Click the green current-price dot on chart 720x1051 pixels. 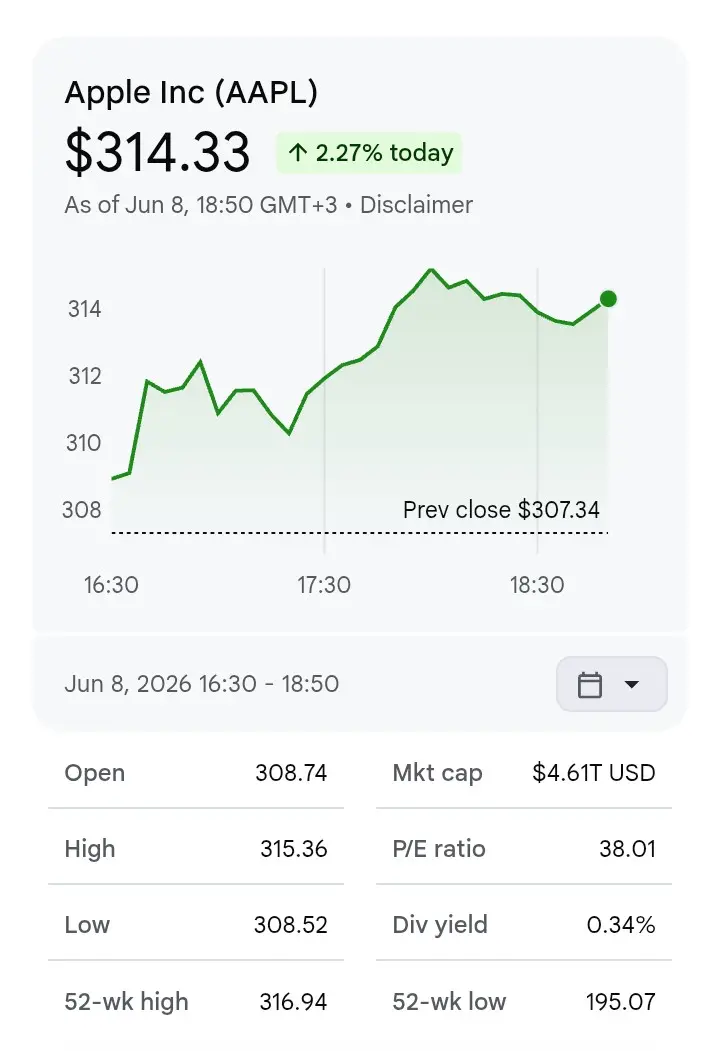coord(608,299)
